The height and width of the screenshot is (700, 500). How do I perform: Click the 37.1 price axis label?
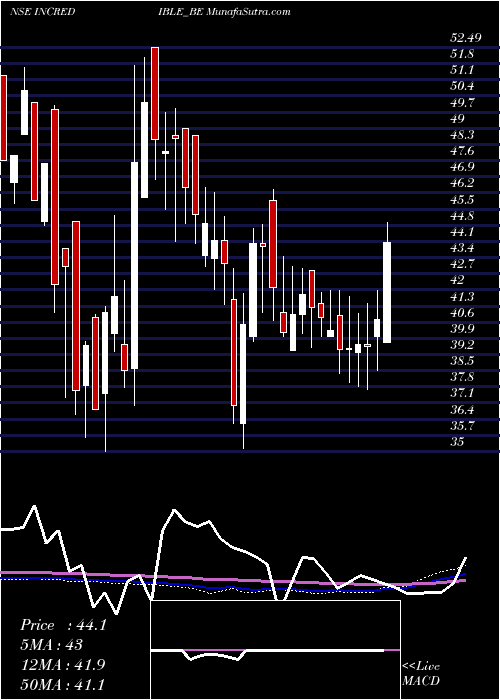462,393
